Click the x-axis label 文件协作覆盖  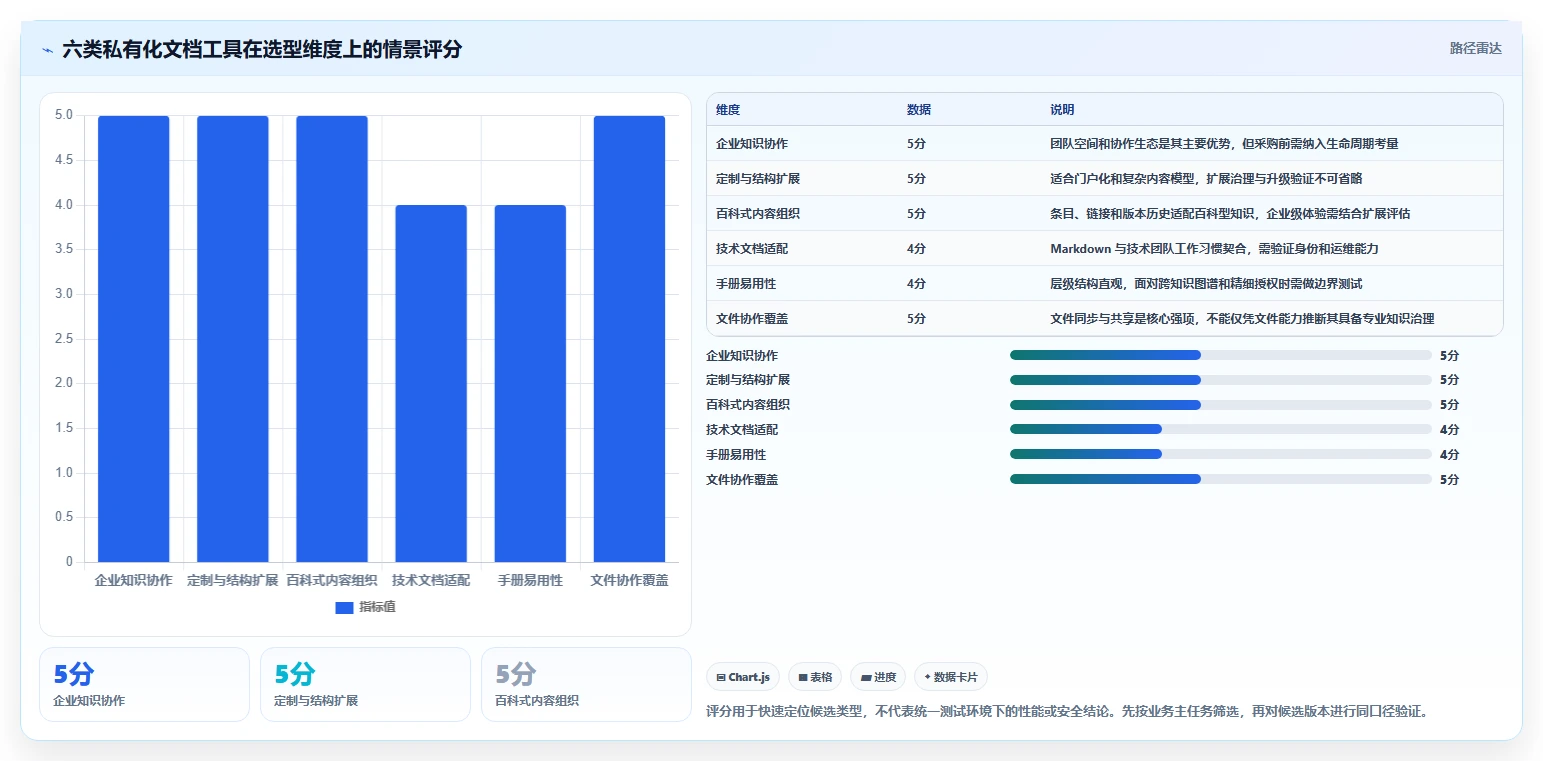(629, 580)
